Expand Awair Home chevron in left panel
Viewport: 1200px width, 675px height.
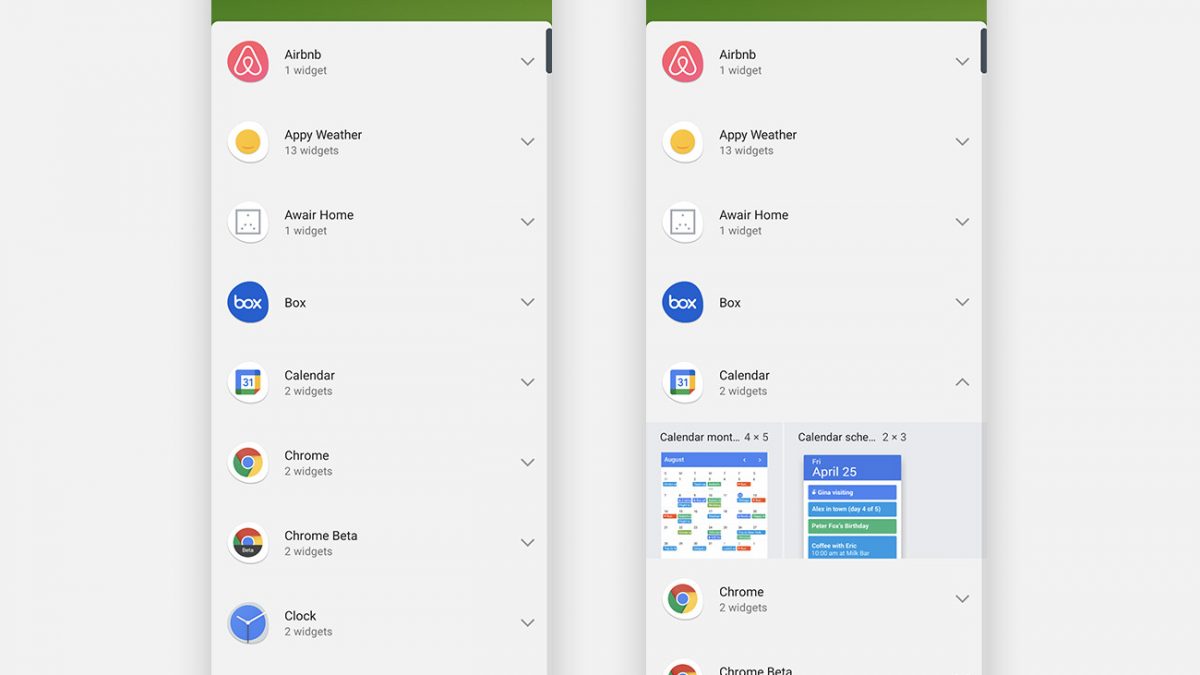pyautogui.click(x=527, y=222)
